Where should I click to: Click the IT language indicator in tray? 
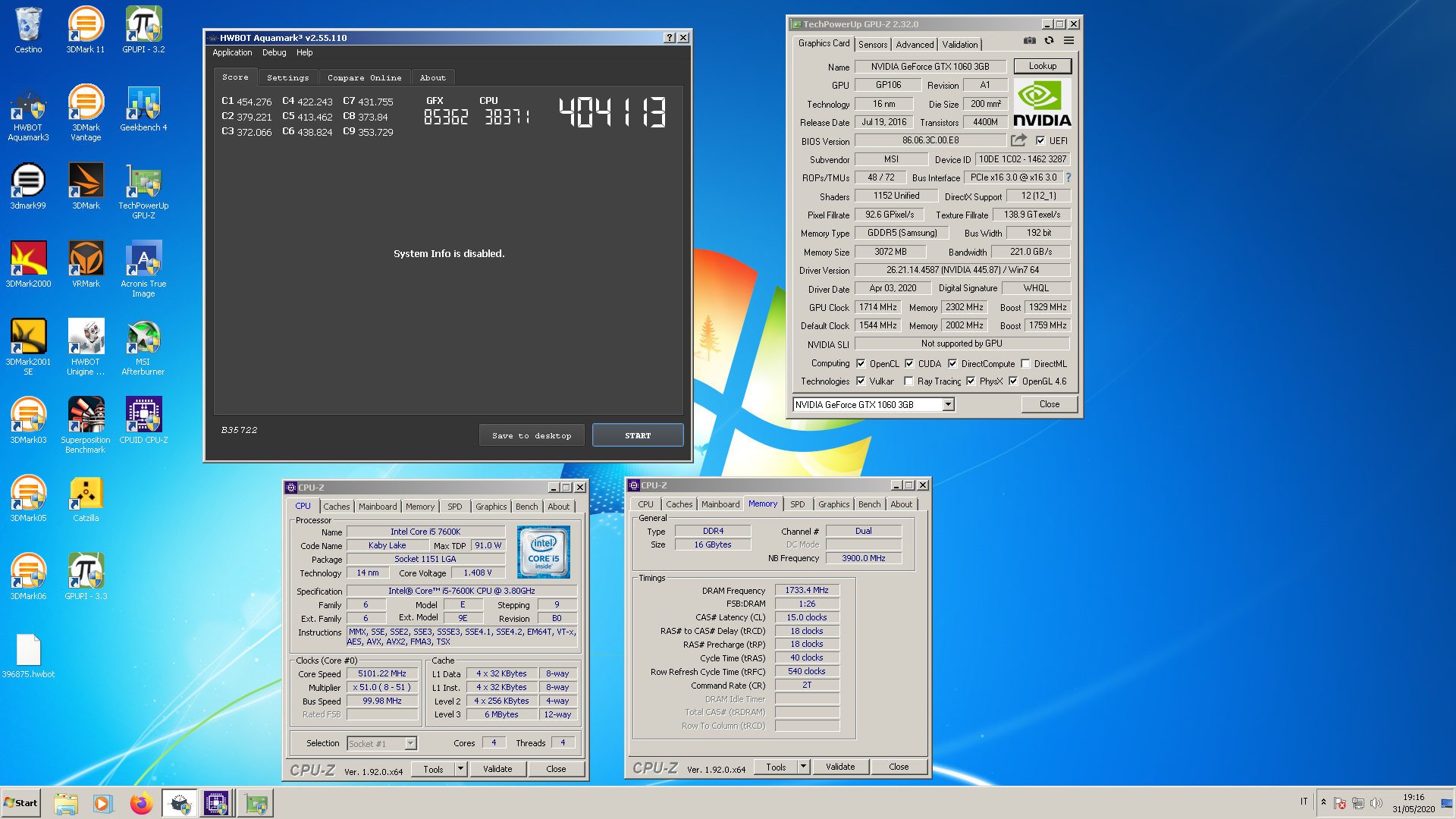[1304, 802]
